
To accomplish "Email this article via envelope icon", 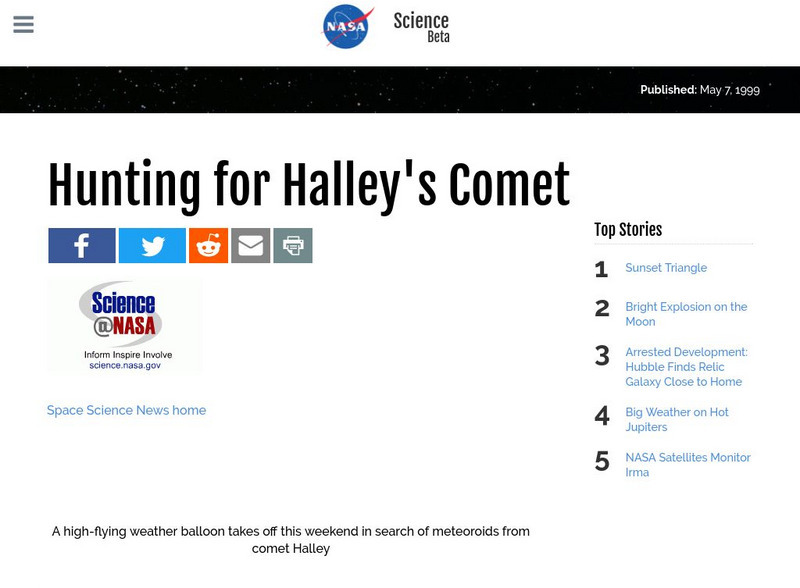I will [x=251, y=245].
